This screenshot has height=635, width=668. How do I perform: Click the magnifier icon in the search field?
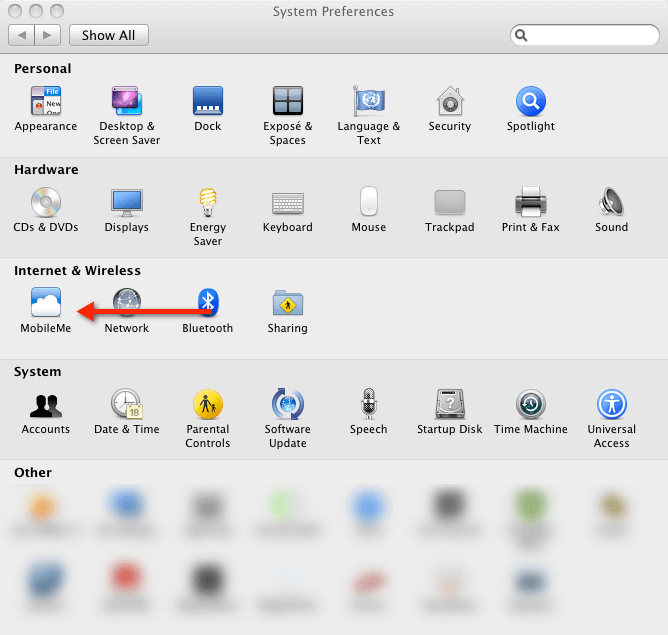click(x=521, y=35)
